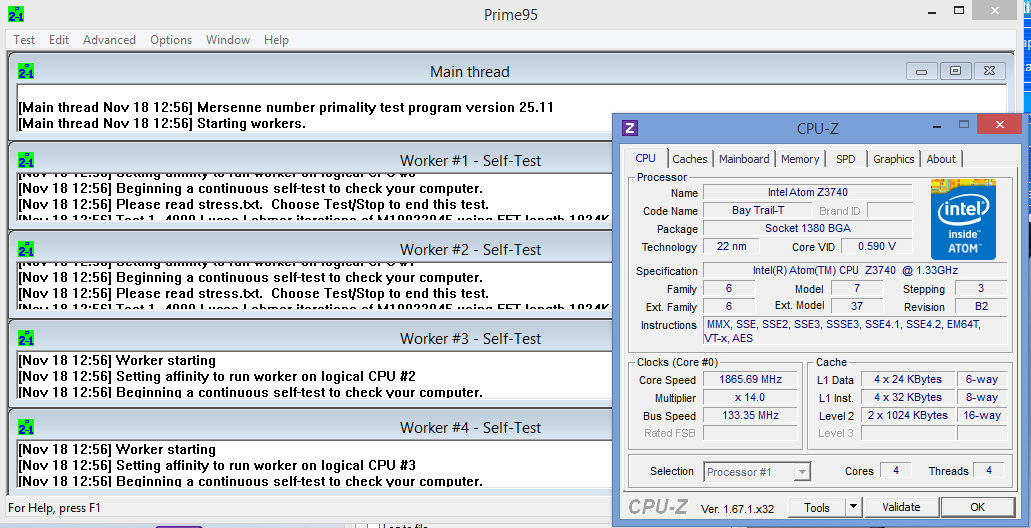1031x528 pixels.
Task: Click the Core Speed value 1865.69 MHz
Action: 750,379
